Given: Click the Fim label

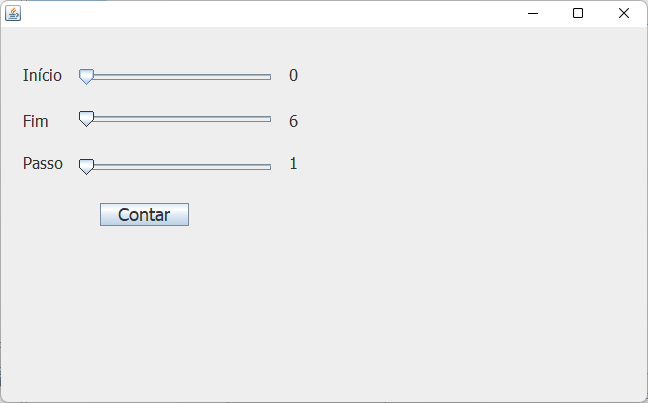Looking at the screenshot, I should pos(36,122).
